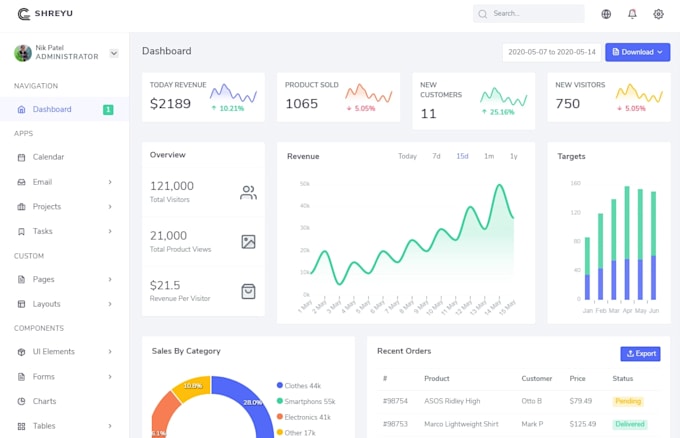680x438 pixels.
Task: Expand the Nik Patel user dropdown arrow
Action: [114, 53]
